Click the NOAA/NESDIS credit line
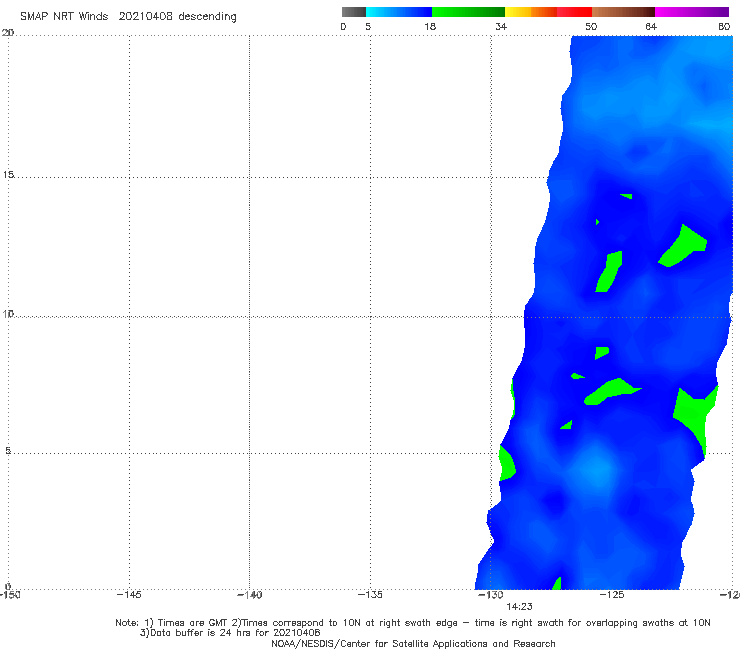The image size is (740, 650). coord(413,644)
